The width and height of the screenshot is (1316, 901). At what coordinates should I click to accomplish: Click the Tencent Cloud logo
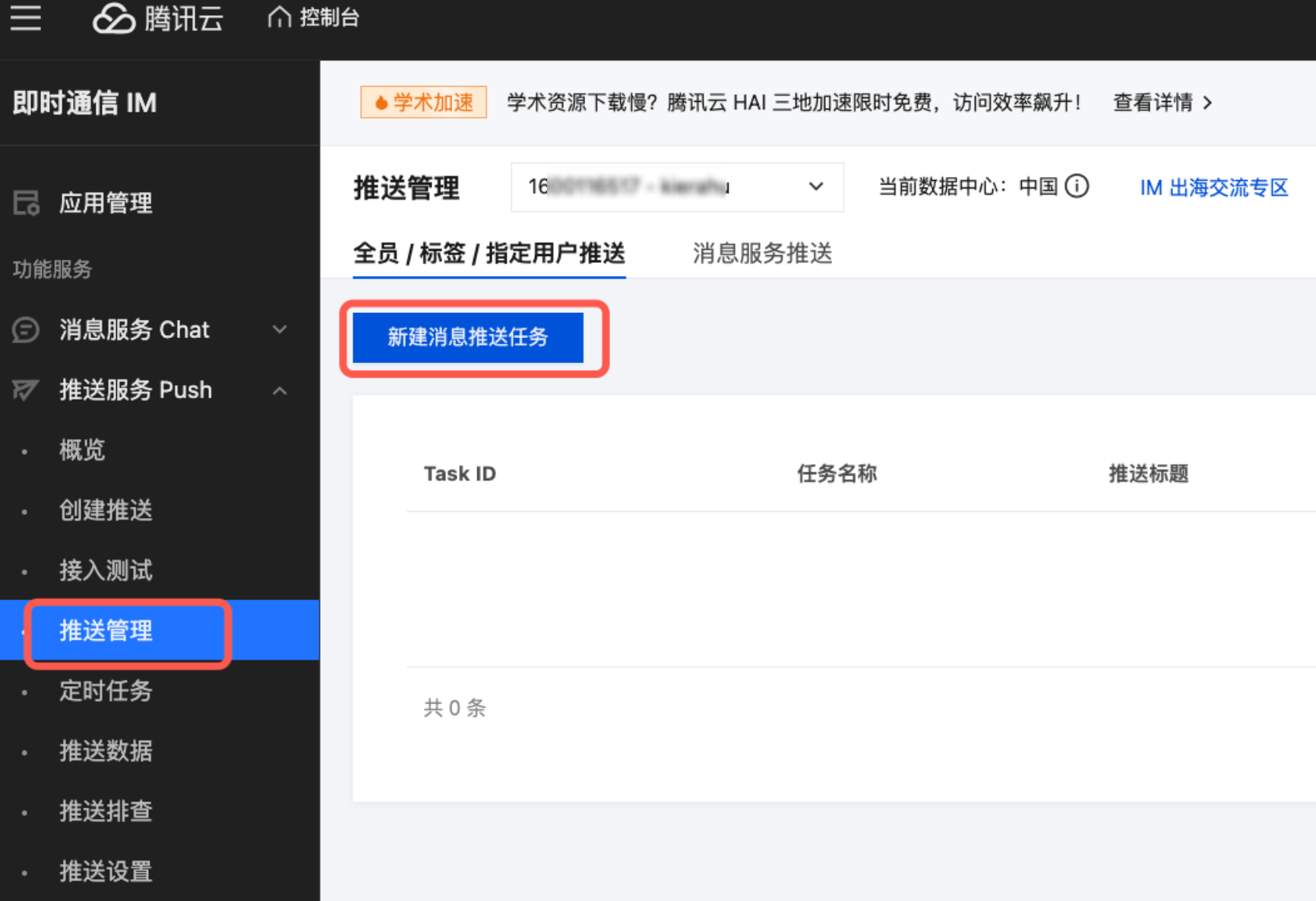(158, 17)
